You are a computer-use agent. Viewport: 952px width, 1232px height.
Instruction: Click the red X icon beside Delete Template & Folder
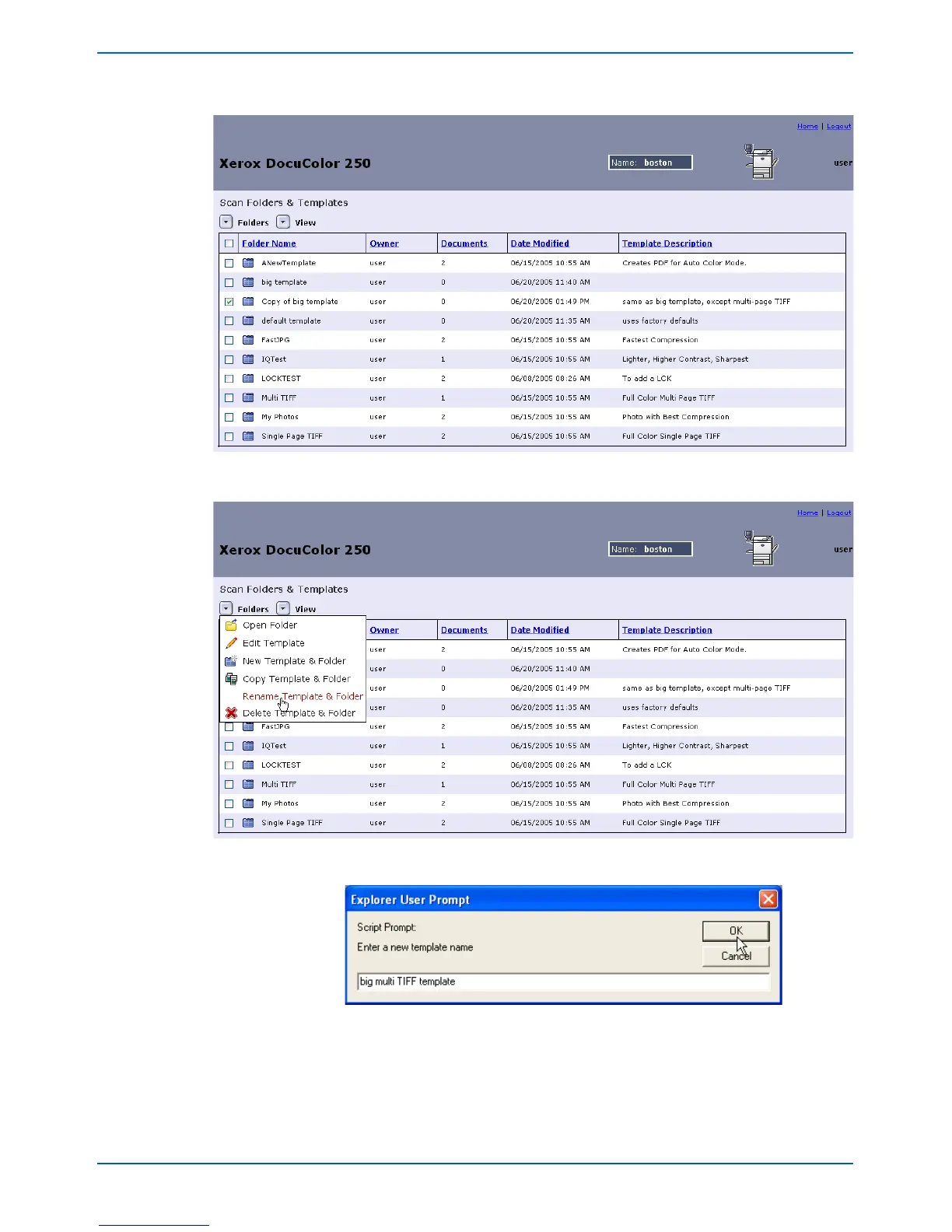pos(231,712)
